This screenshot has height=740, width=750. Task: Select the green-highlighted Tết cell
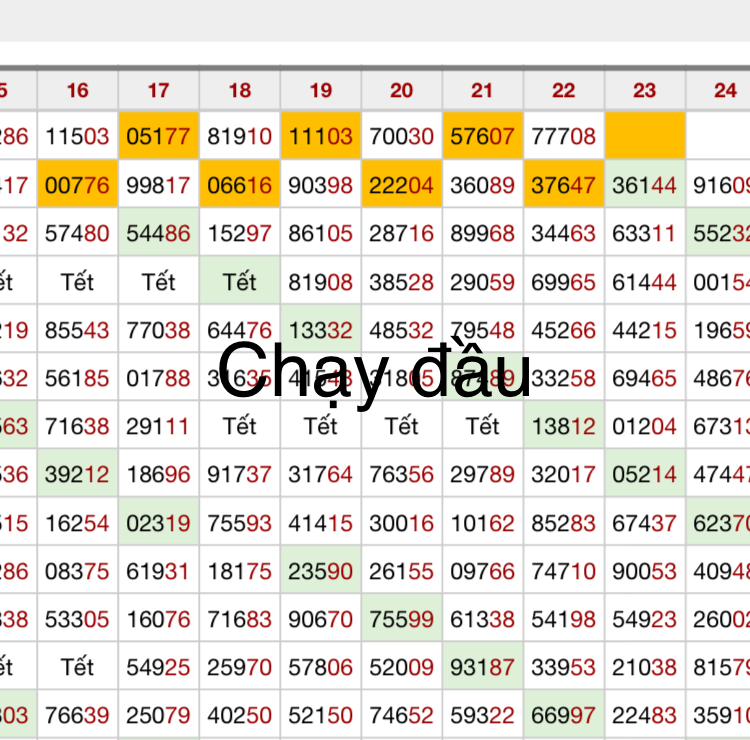(240, 282)
